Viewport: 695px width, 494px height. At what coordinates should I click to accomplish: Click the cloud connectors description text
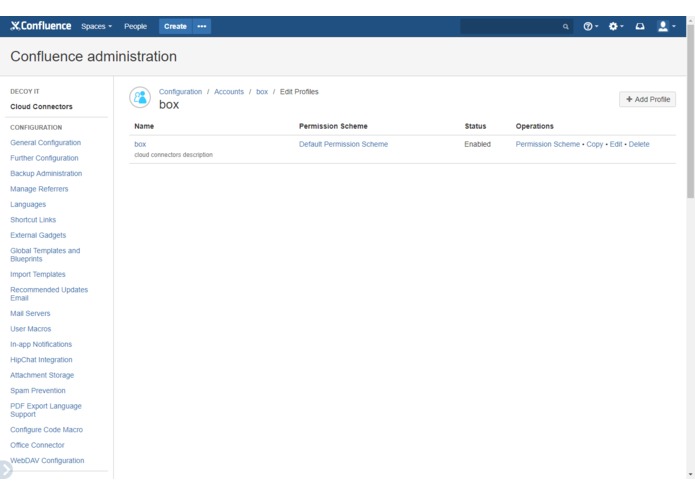coord(173,155)
